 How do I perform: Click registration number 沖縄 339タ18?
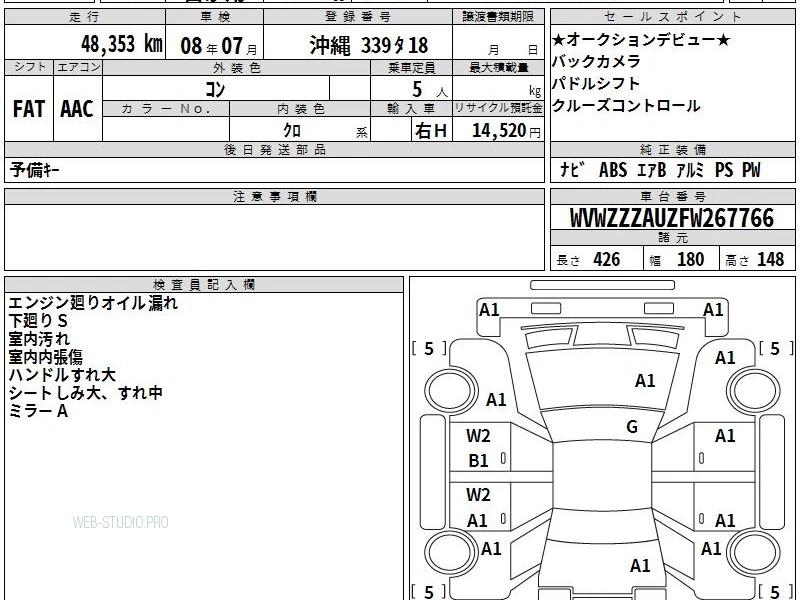pyautogui.click(x=369, y=45)
